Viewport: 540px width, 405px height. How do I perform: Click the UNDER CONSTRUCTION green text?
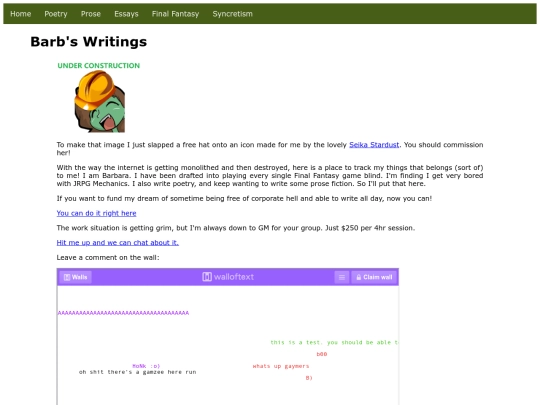point(98,65)
